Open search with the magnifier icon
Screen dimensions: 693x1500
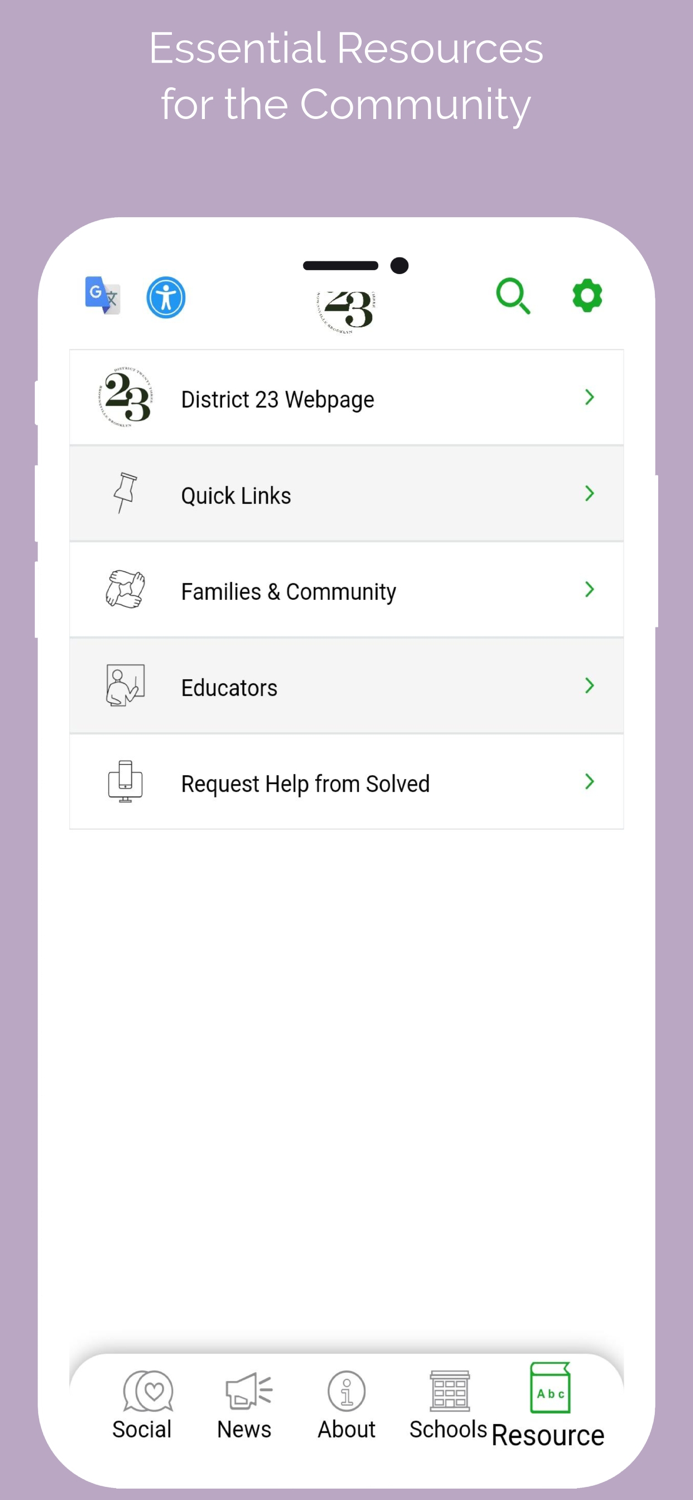tap(513, 296)
